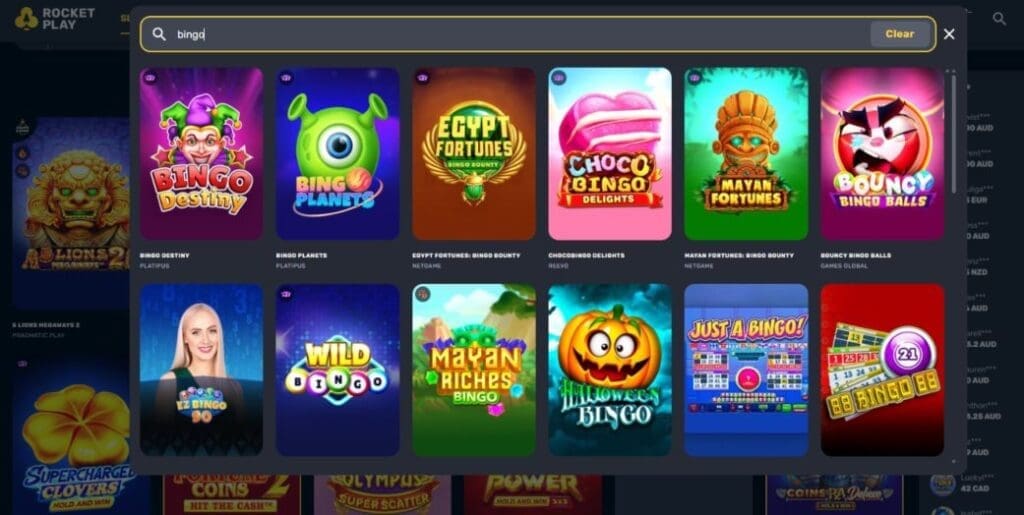Open Mayan Fortunes game thumbnail

[x=746, y=154]
